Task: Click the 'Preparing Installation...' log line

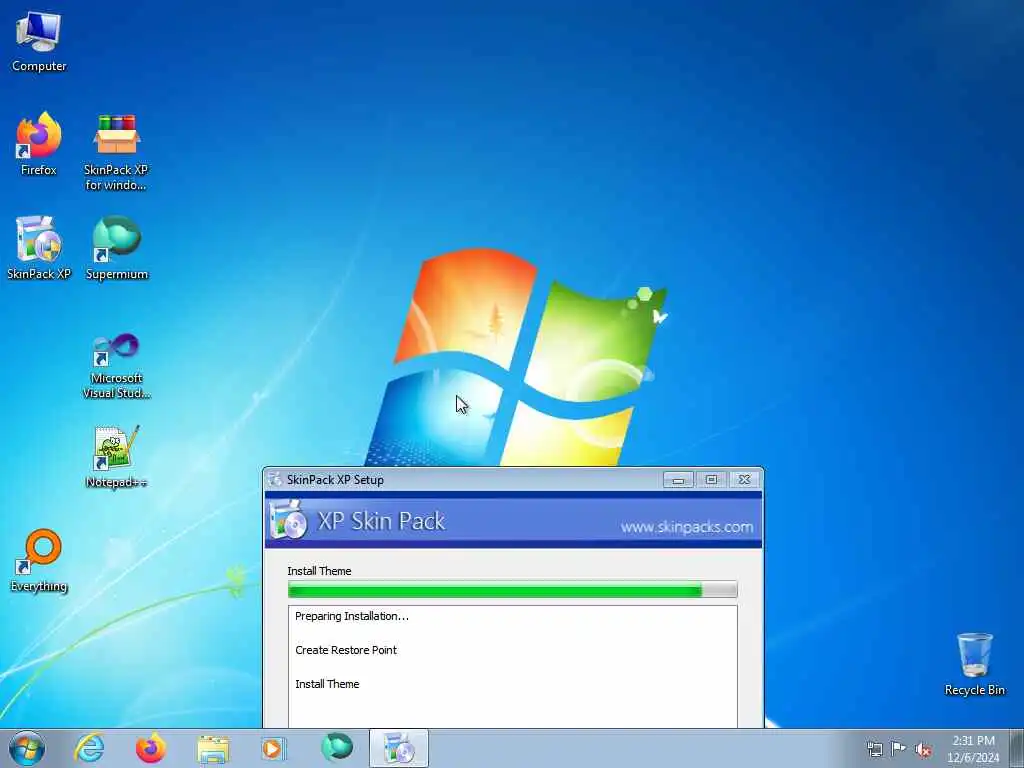Action: pos(351,616)
